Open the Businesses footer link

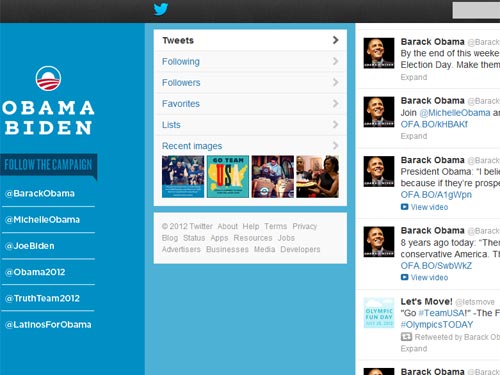[x=227, y=249]
